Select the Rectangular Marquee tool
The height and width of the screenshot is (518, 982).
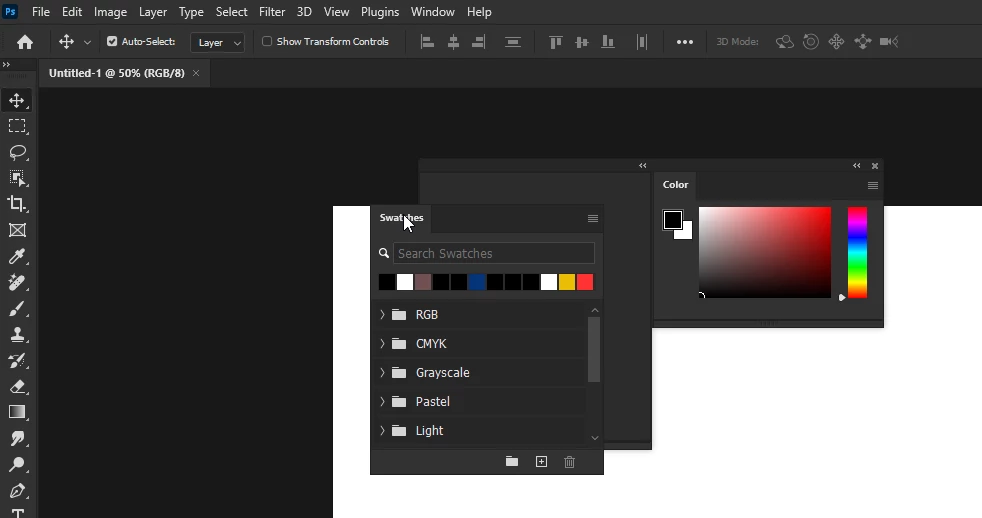tap(17, 126)
